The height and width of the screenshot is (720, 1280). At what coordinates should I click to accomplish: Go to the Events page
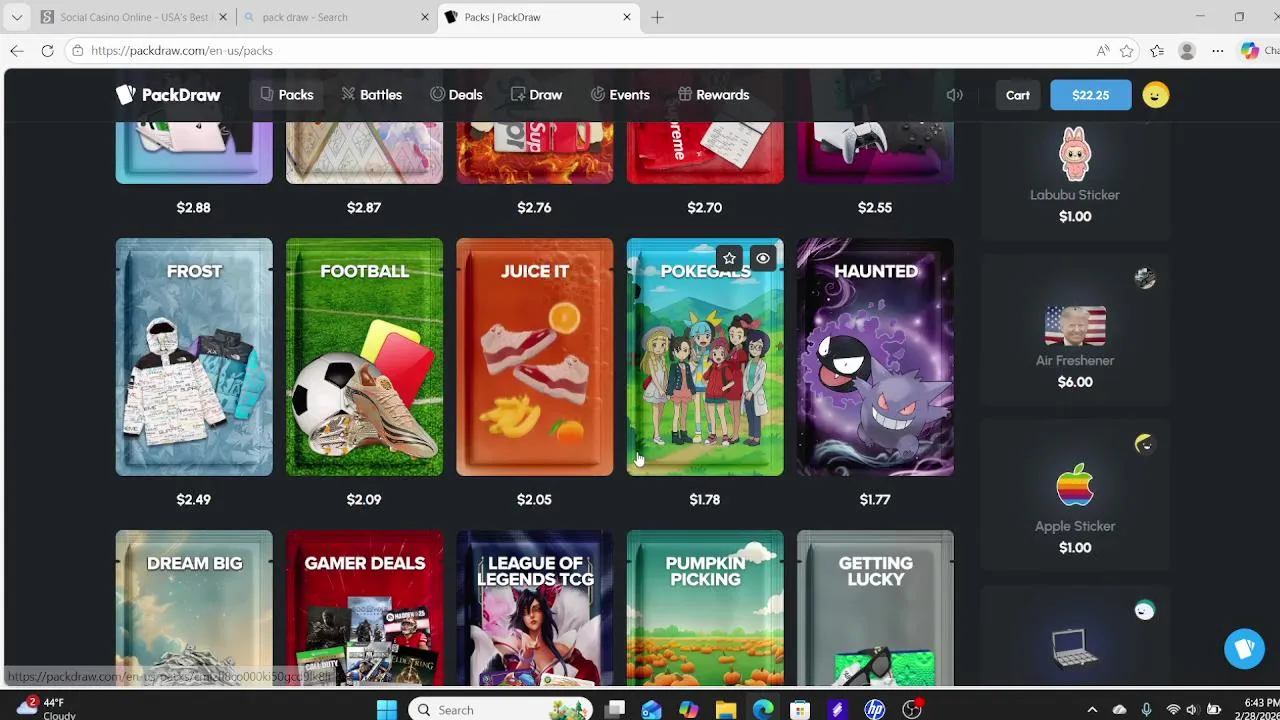click(x=620, y=95)
